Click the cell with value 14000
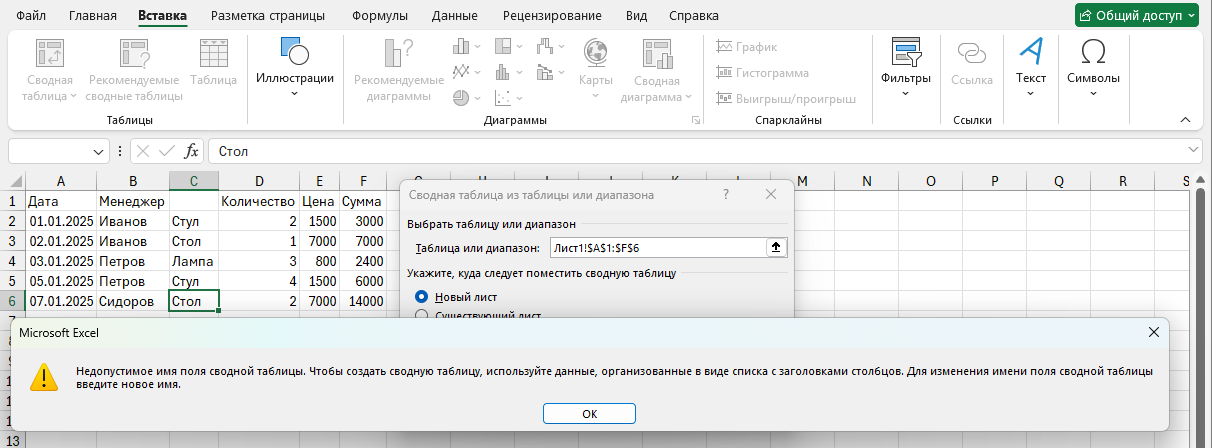1212x448 pixels. pyautogui.click(x=362, y=301)
